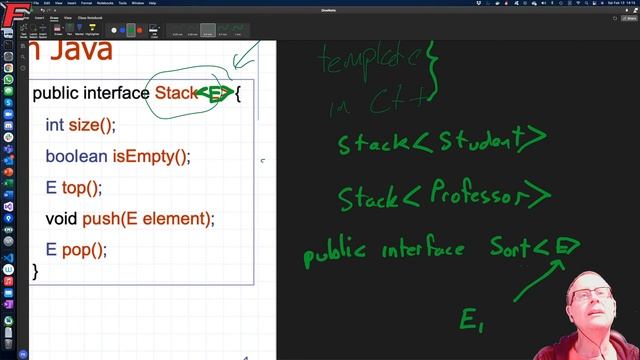Open the Notebooks menu
Screen dimensions: 640x360
(x=105, y=3)
